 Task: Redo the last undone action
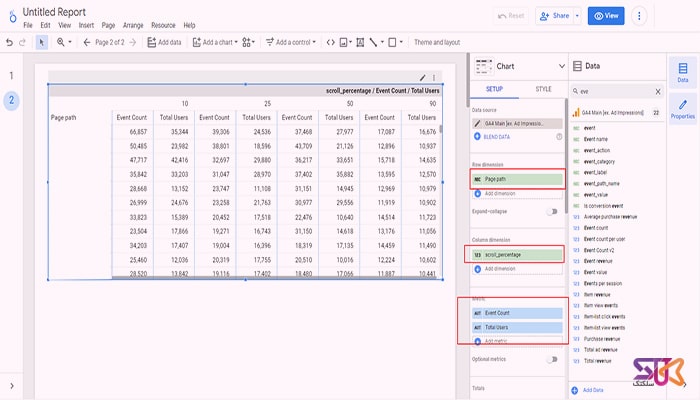[x=22, y=42]
